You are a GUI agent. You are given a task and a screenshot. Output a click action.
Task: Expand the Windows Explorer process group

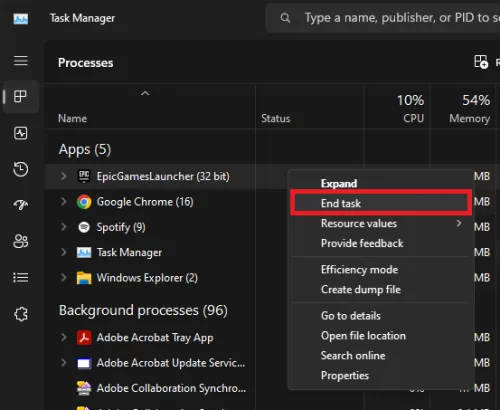(x=64, y=277)
